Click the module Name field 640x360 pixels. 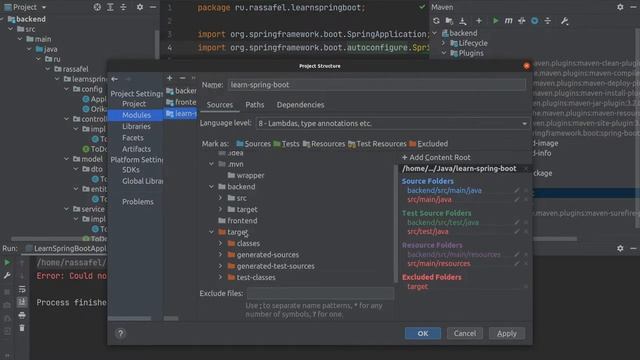coord(377,85)
